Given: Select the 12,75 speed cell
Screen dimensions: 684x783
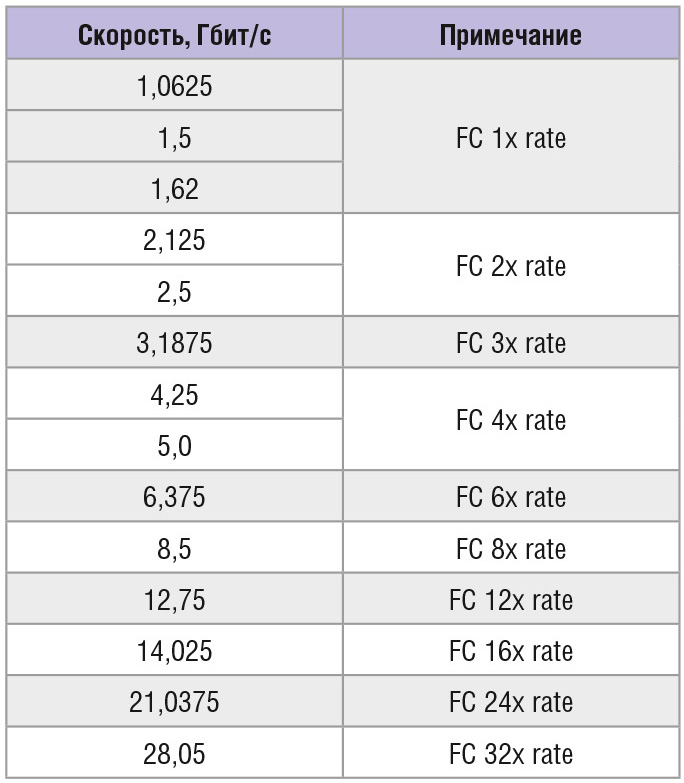Looking at the screenshot, I should [x=175, y=600].
